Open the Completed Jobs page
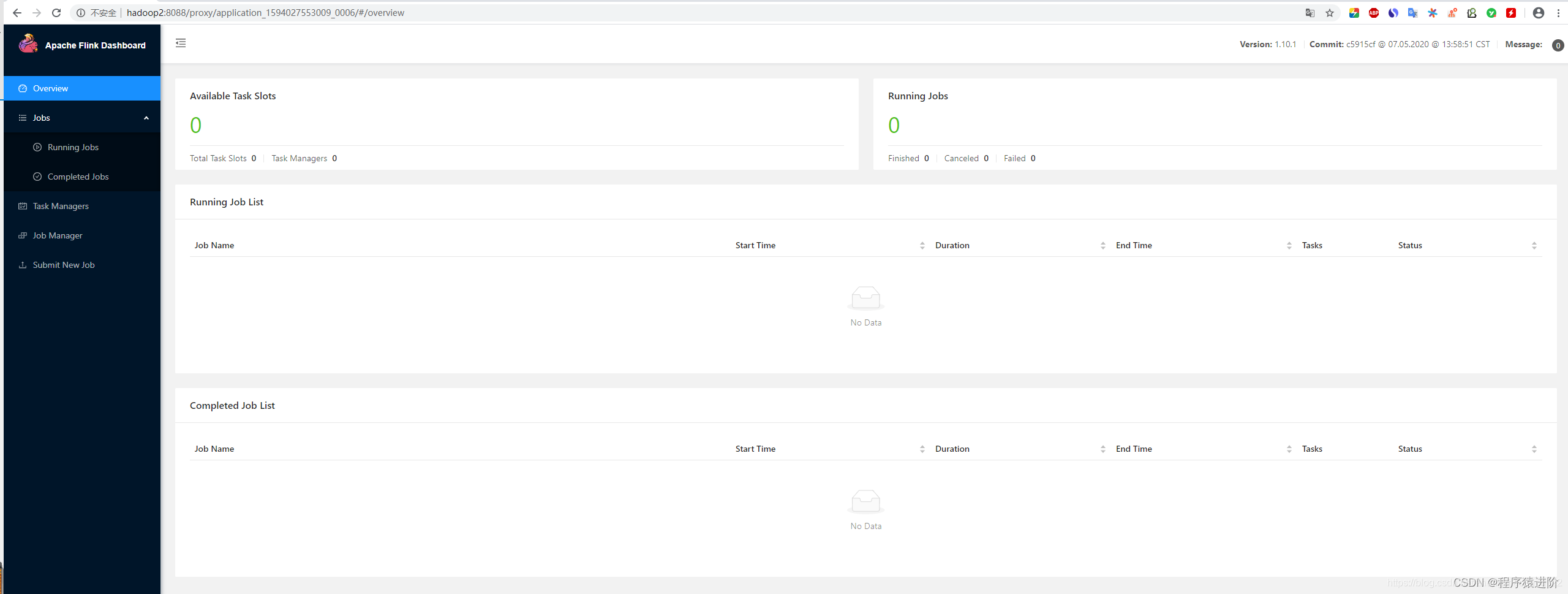This screenshot has width=1568, height=594. 82,177
